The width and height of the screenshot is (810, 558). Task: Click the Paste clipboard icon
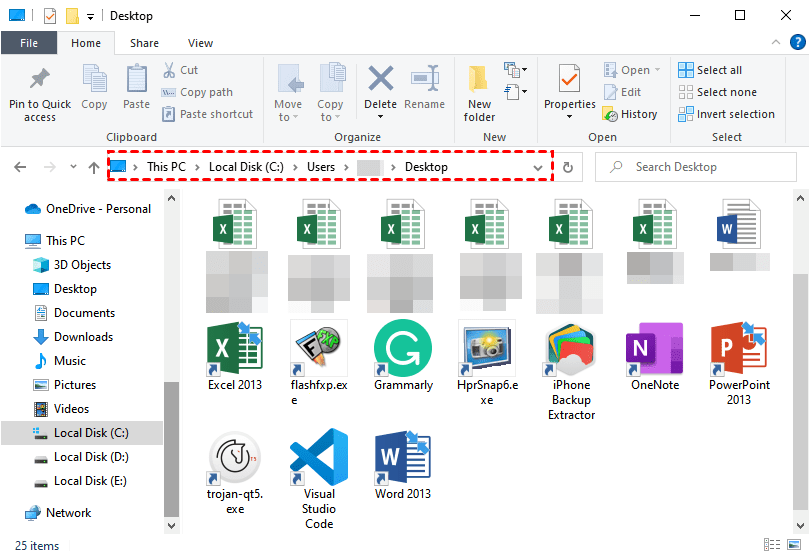137,79
